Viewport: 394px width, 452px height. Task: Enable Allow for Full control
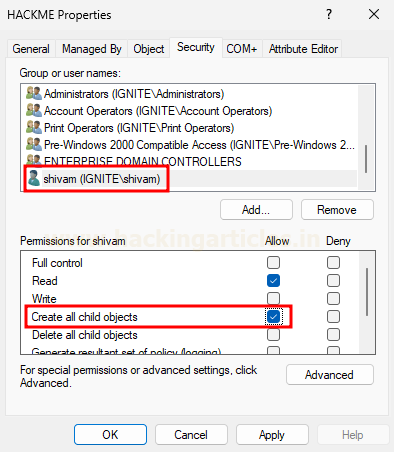coord(273,263)
